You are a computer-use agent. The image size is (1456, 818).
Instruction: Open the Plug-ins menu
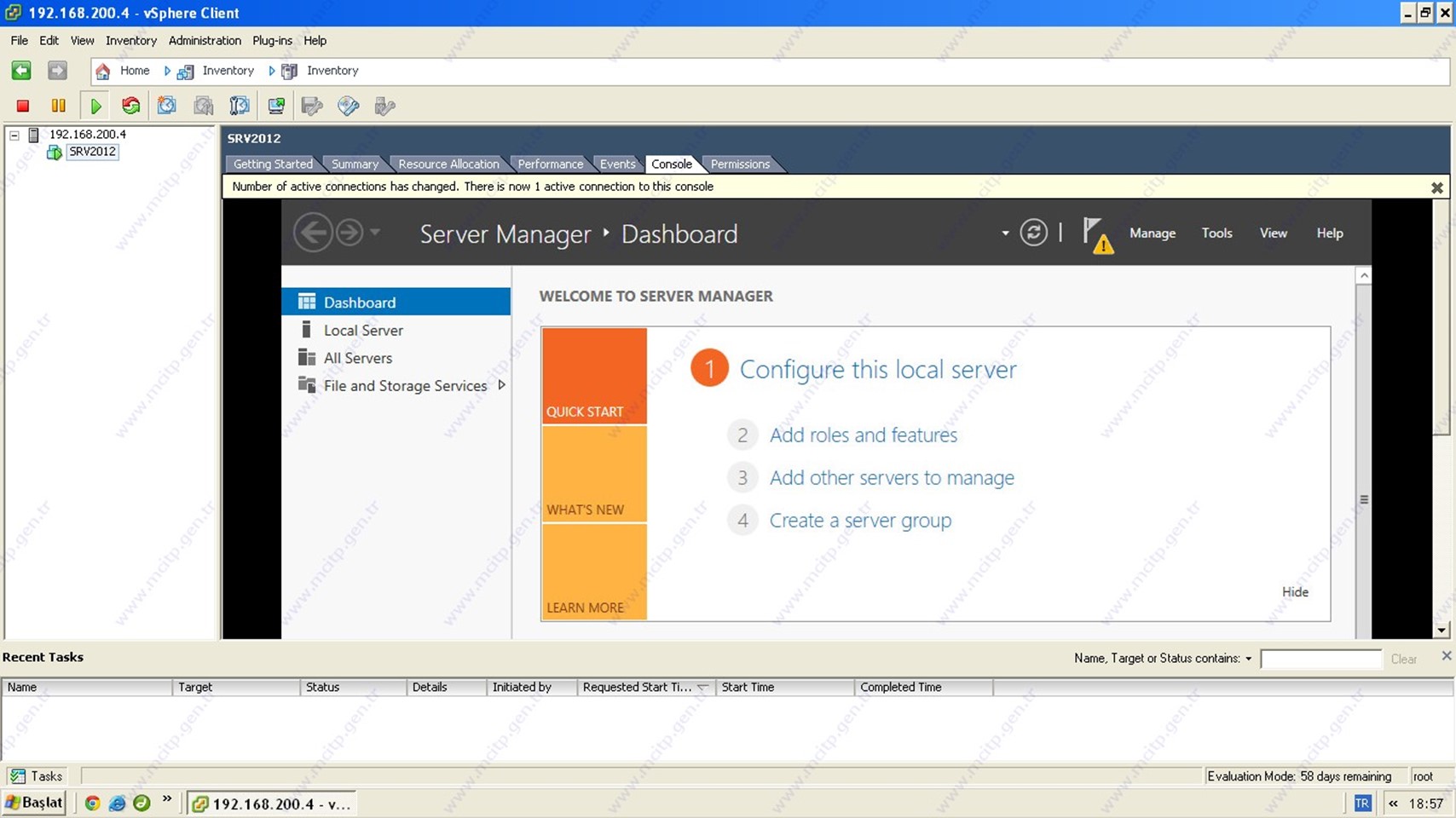point(272,40)
